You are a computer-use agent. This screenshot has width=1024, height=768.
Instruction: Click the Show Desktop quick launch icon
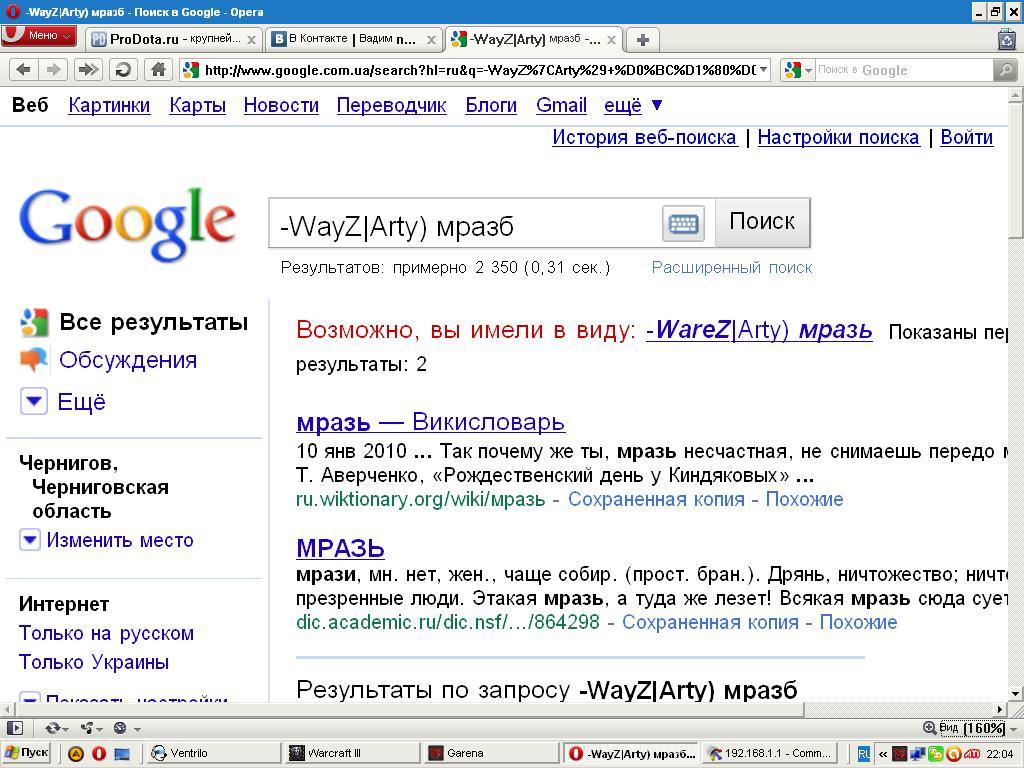click(x=121, y=754)
